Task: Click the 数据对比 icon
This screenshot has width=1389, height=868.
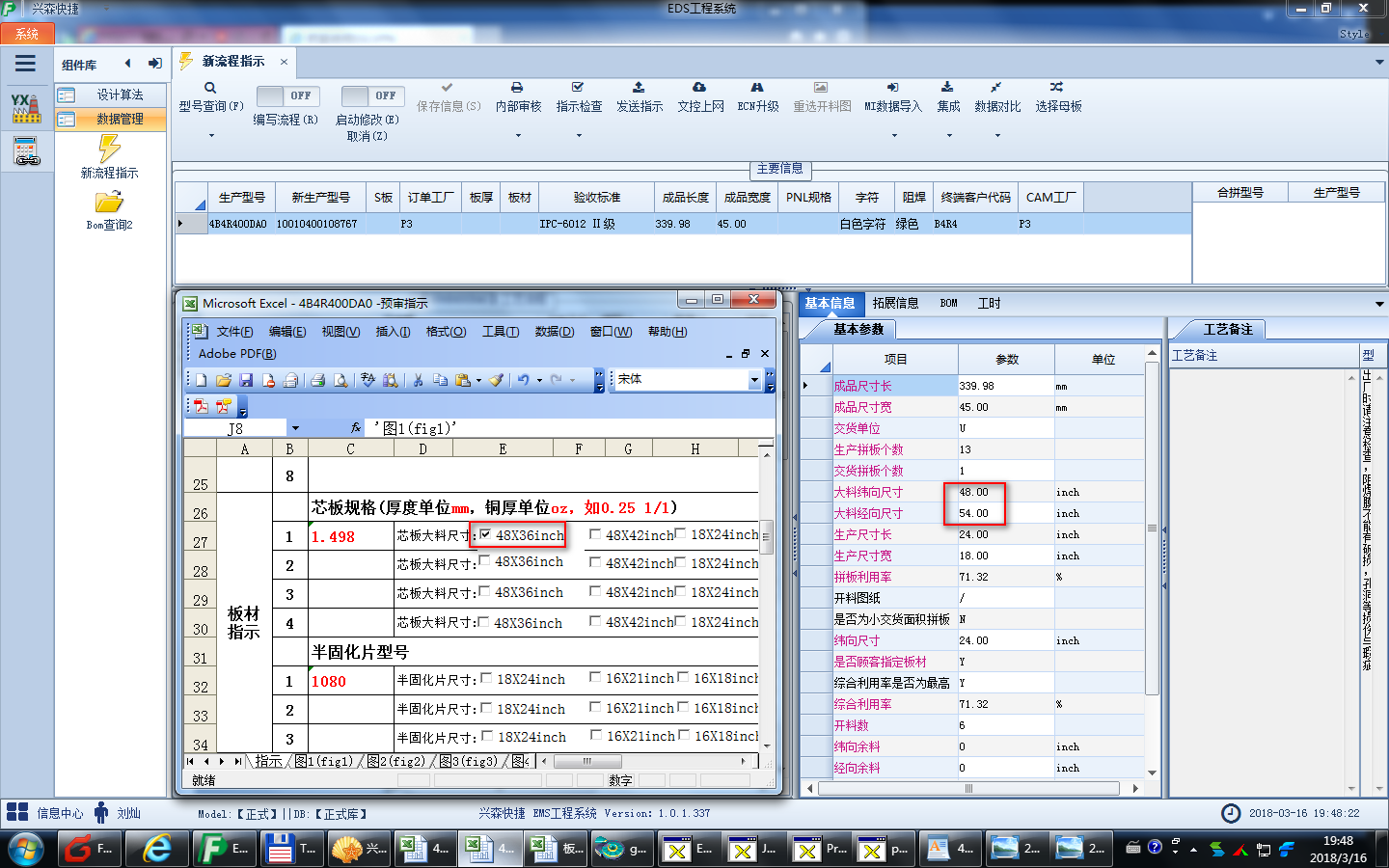Action: [995, 87]
